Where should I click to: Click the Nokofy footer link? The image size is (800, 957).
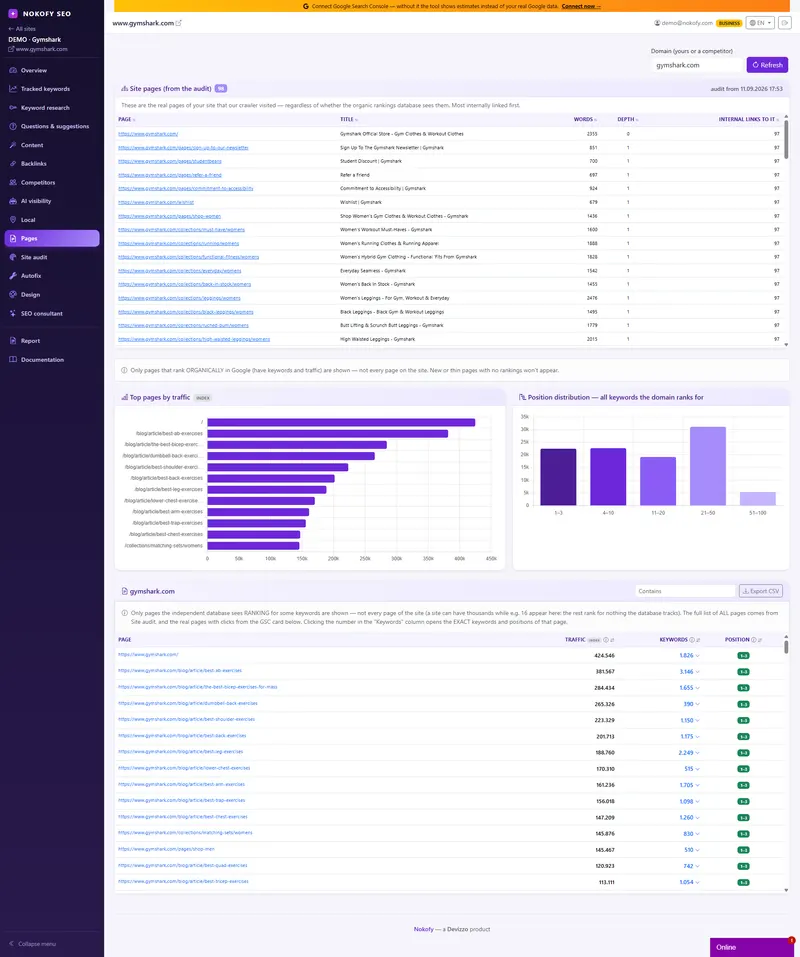point(423,929)
